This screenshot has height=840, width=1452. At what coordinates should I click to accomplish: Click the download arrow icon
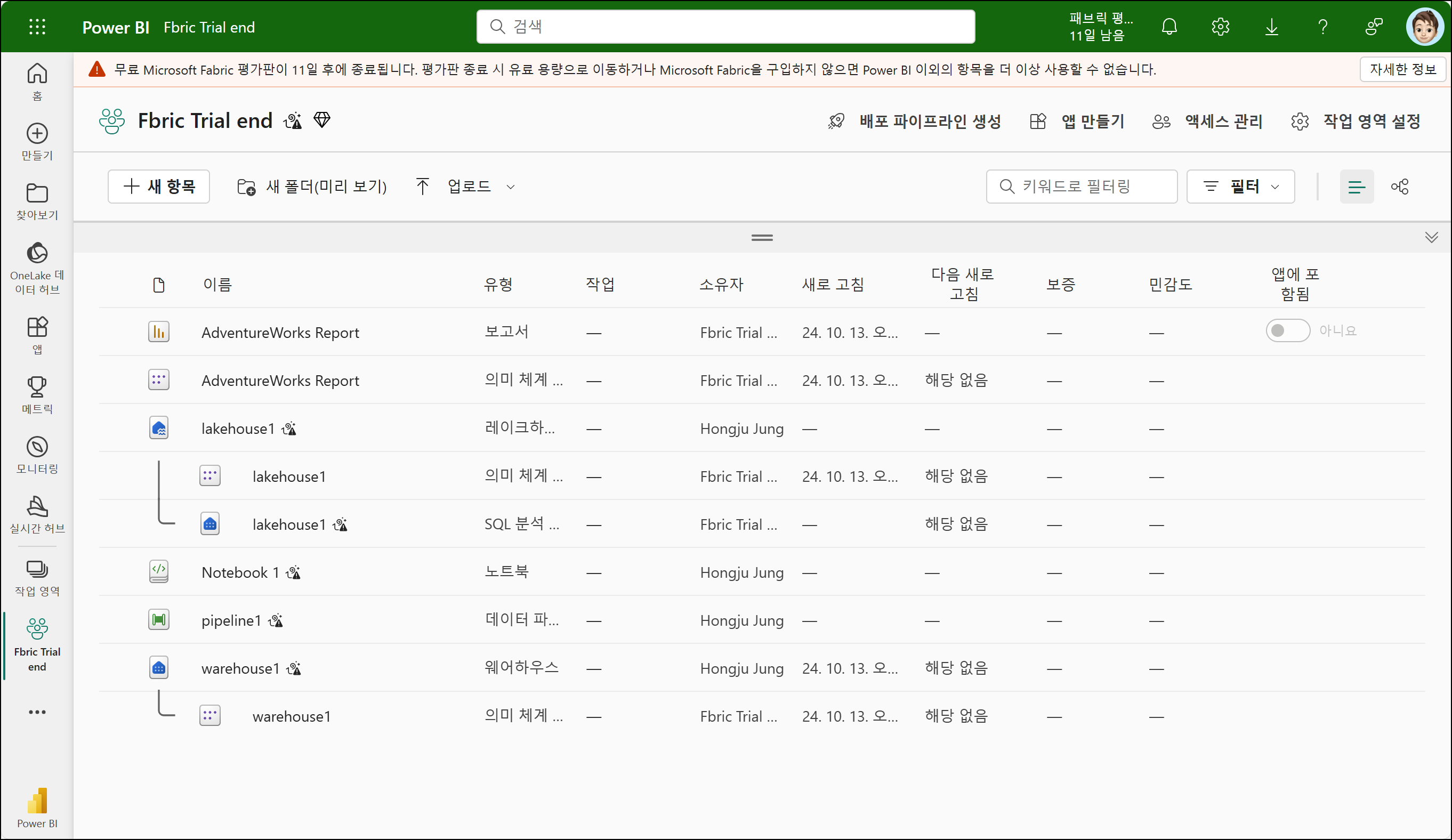point(1271,27)
